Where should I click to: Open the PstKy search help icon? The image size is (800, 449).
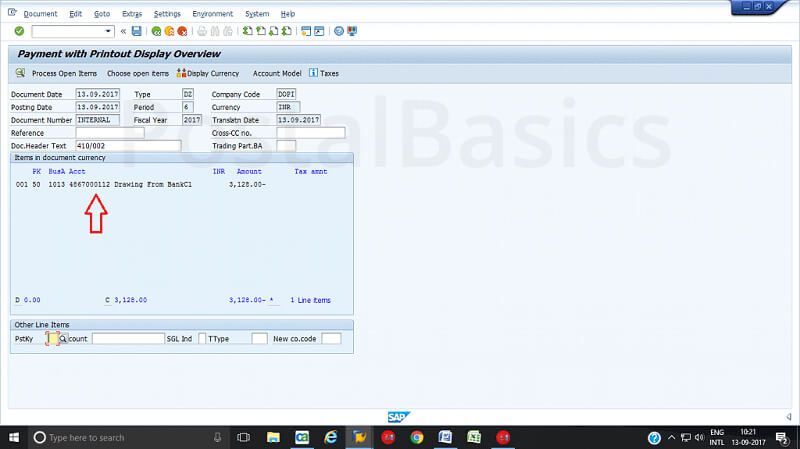tap(64, 339)
